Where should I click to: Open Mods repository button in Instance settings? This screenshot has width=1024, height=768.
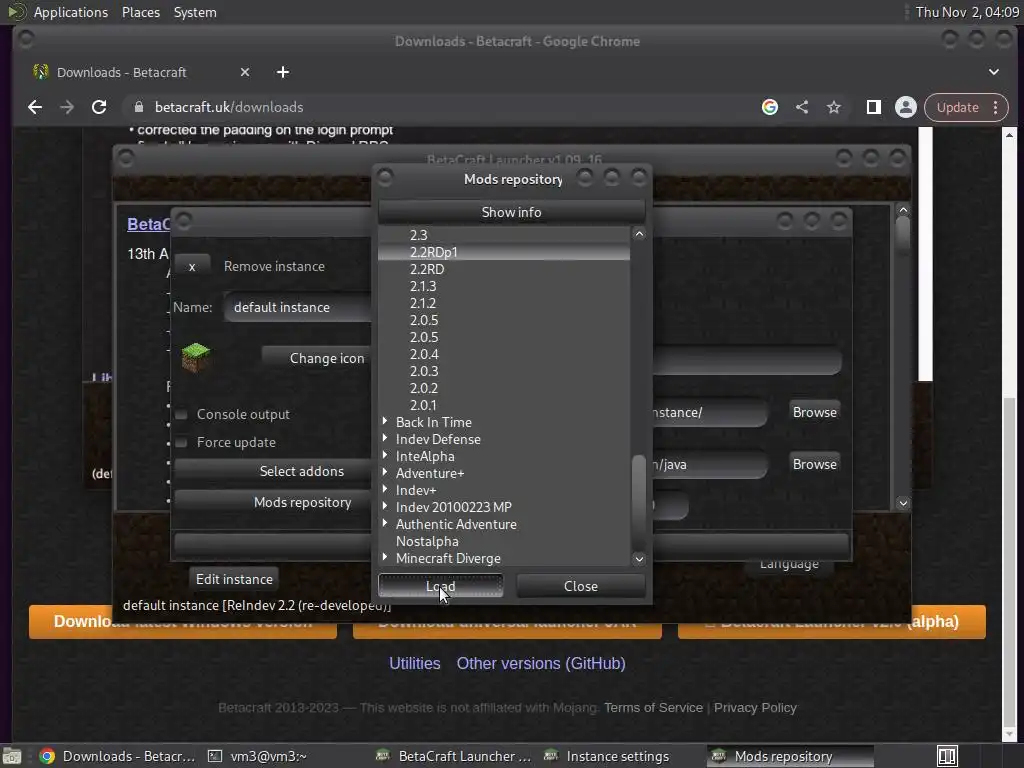274,502
